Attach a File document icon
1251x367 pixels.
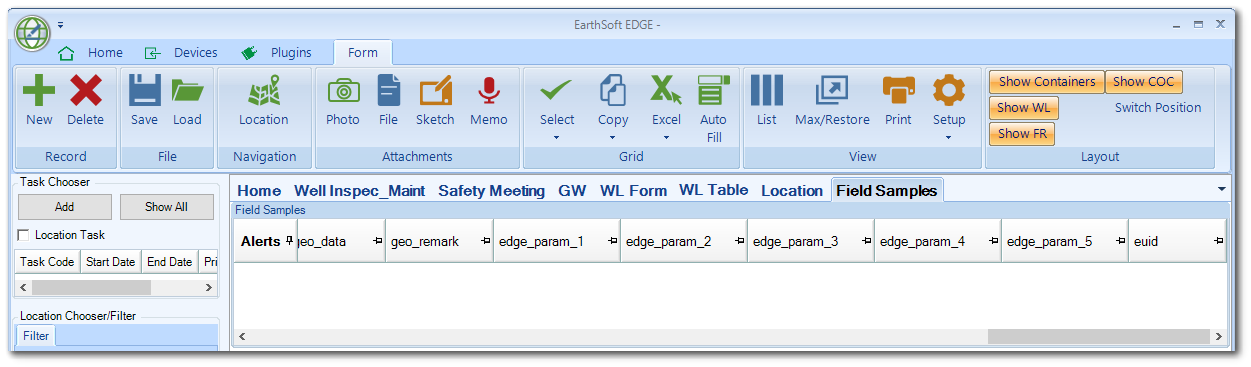pos(389,91)
